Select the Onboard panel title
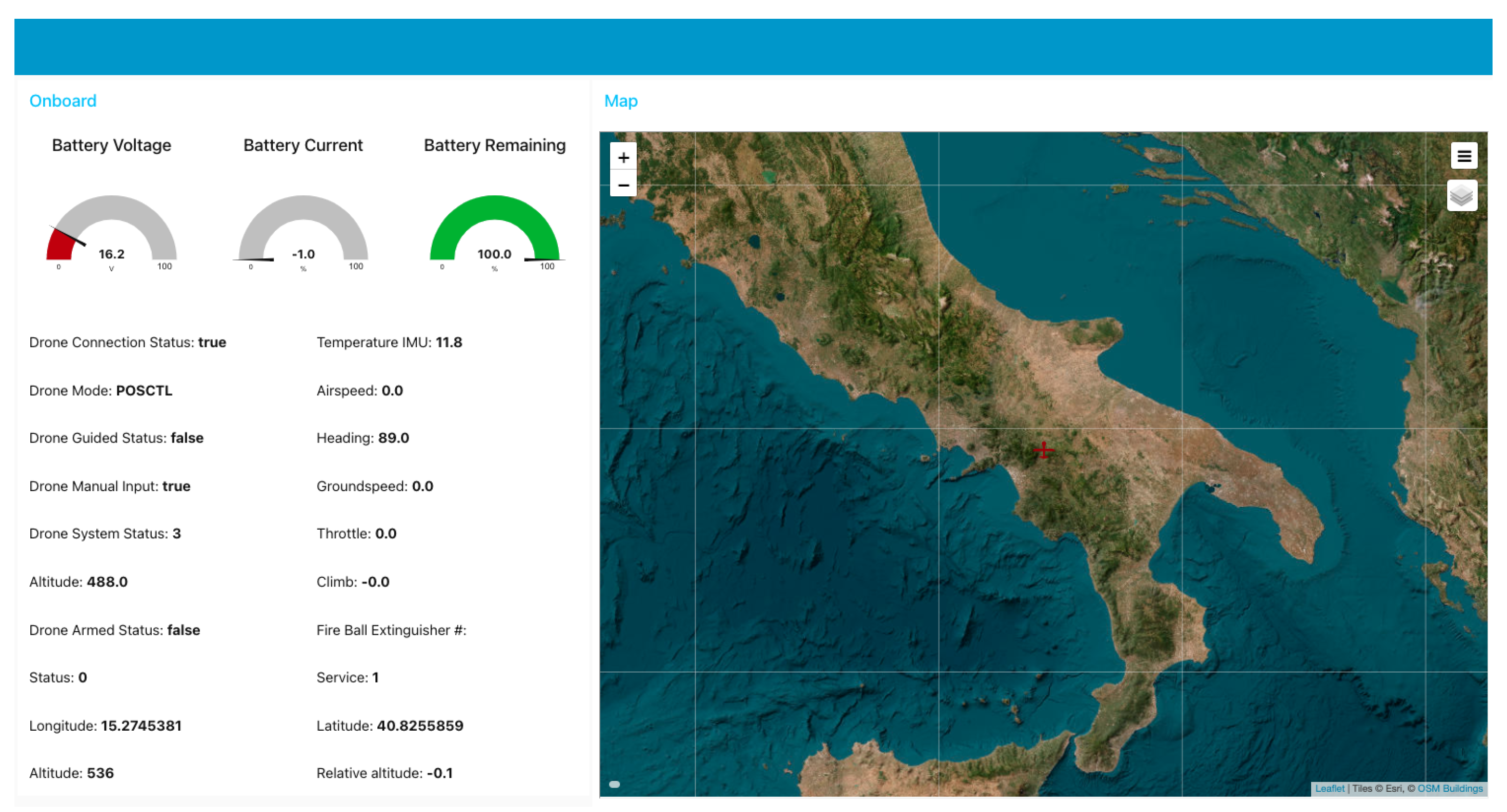 (x=63, y=101)
